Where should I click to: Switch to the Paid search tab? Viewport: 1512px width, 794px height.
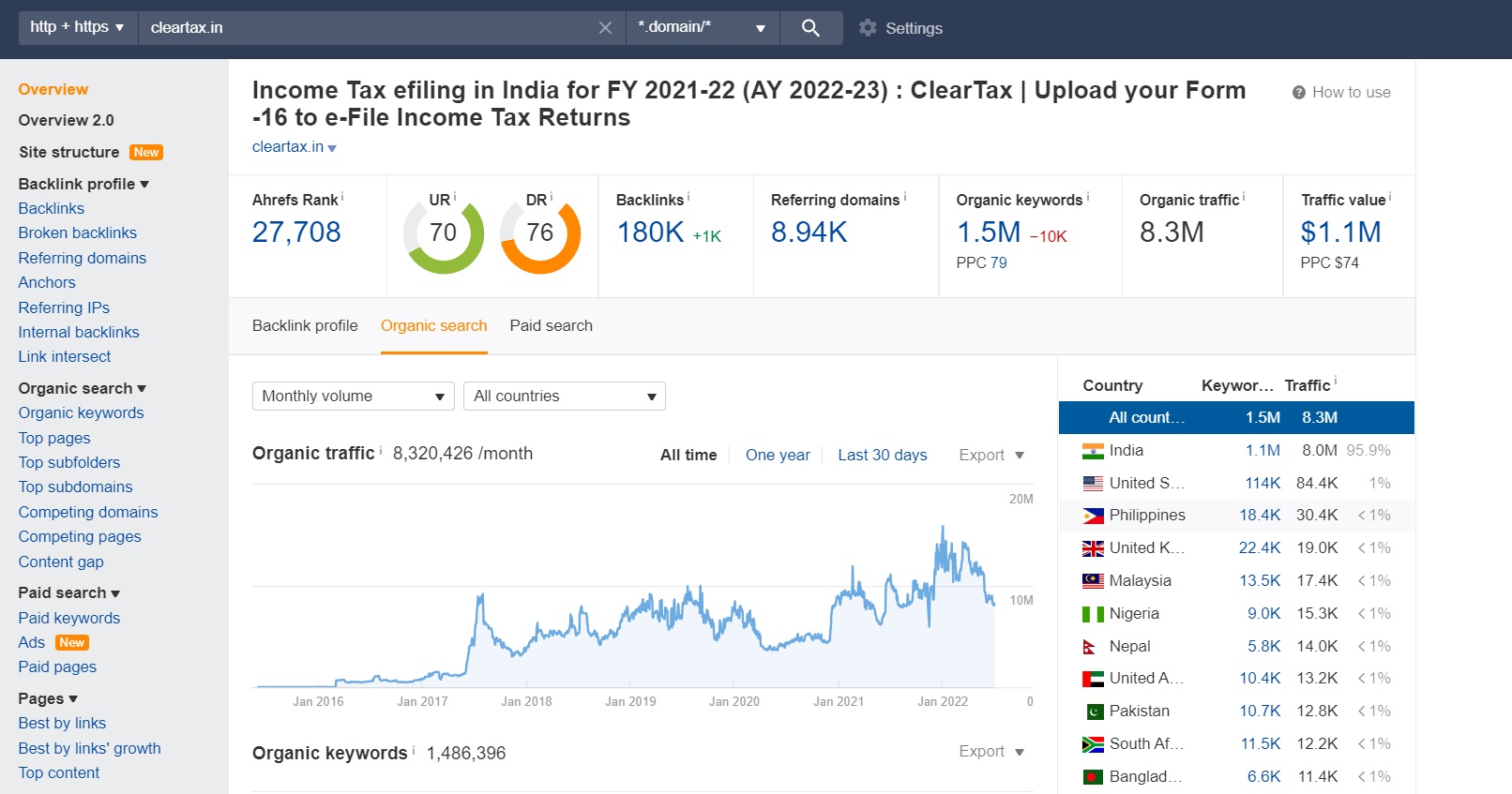point(552,325)
